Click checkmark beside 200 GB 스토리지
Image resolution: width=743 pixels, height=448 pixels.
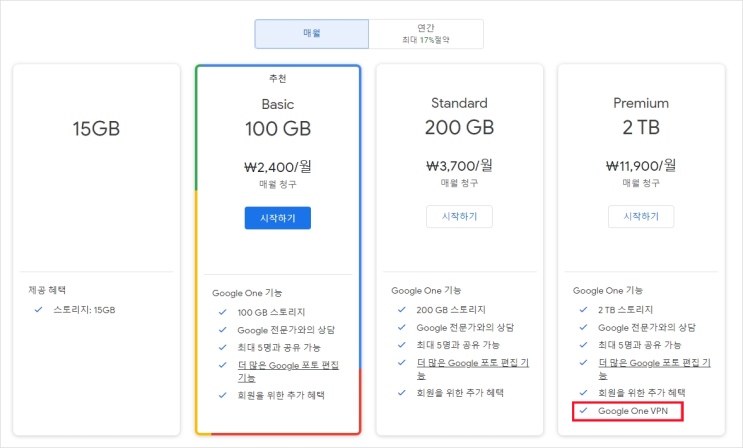(x=402, y=310)
